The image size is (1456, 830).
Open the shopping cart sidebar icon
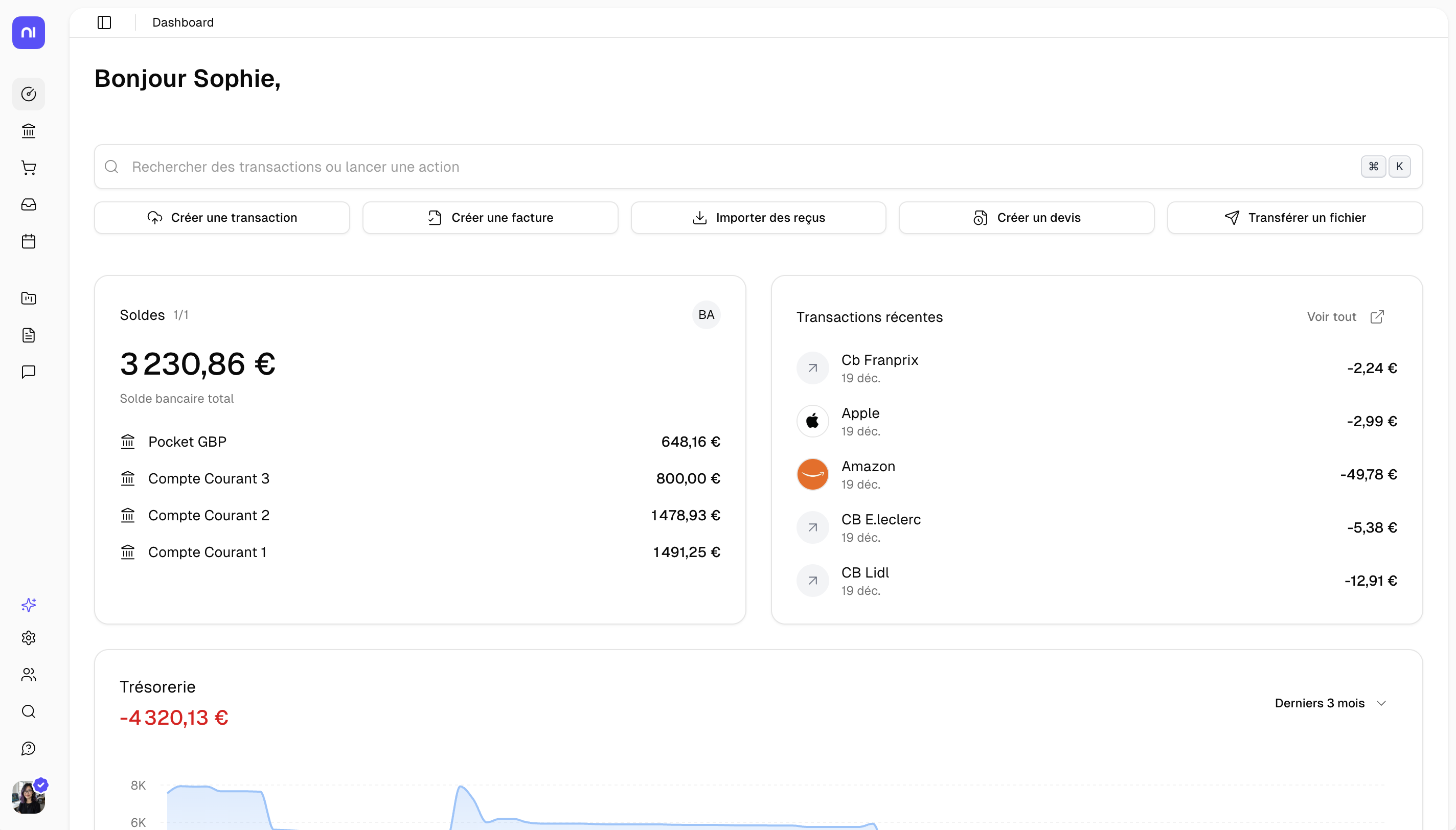[x=29, y=168]
